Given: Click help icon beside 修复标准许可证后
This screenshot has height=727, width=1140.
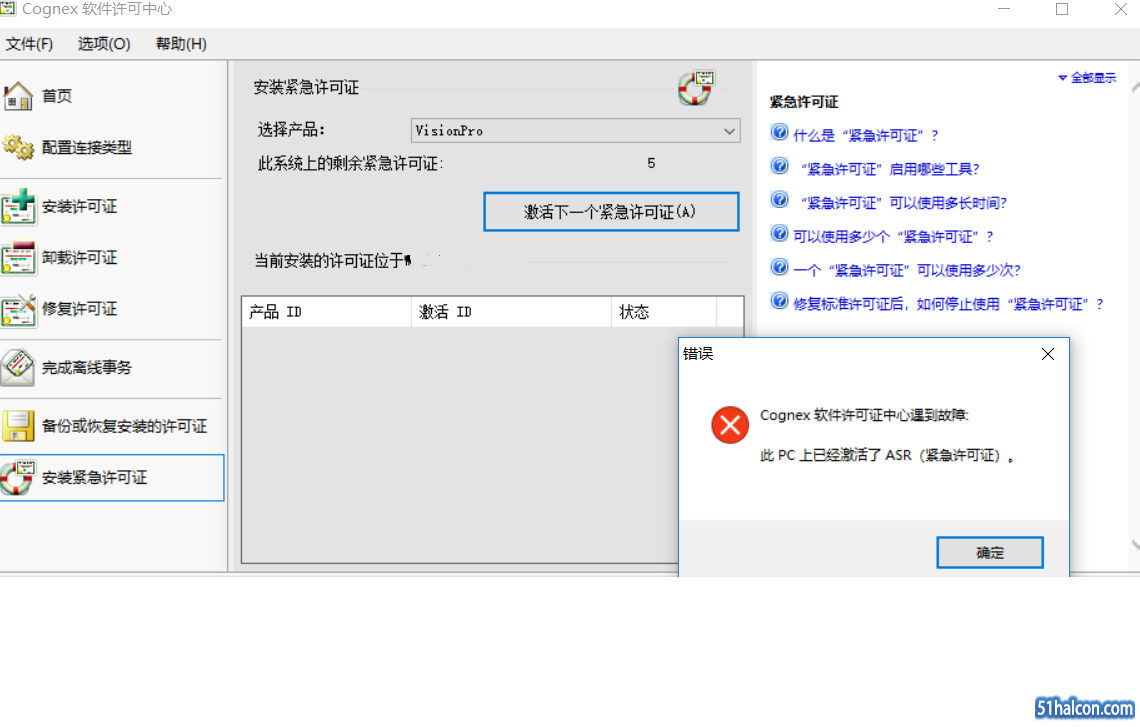Looking at the screenshot, I should pyautogui.click(x=779, y=301).
